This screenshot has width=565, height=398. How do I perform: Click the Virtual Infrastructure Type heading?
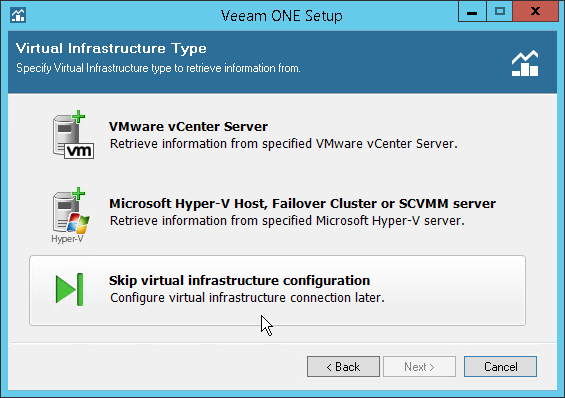pos(111,48)
